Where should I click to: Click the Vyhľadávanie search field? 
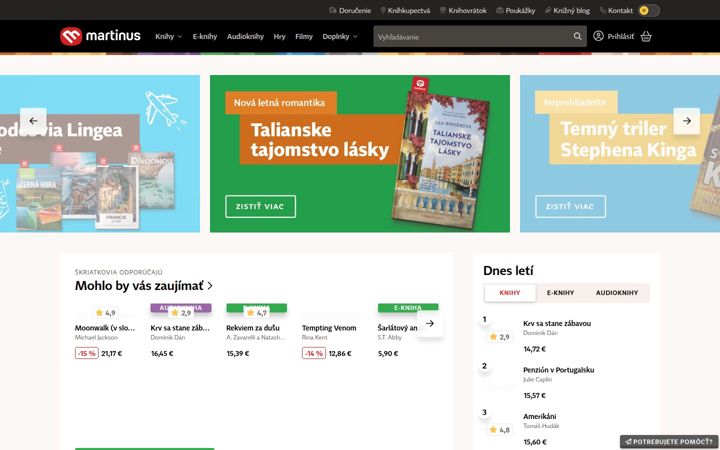tap(472, 36)
